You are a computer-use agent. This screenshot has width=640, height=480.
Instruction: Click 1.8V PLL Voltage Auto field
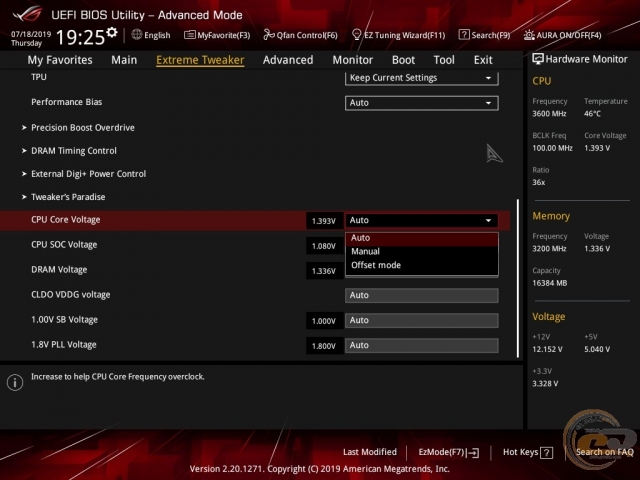point(422,345)
